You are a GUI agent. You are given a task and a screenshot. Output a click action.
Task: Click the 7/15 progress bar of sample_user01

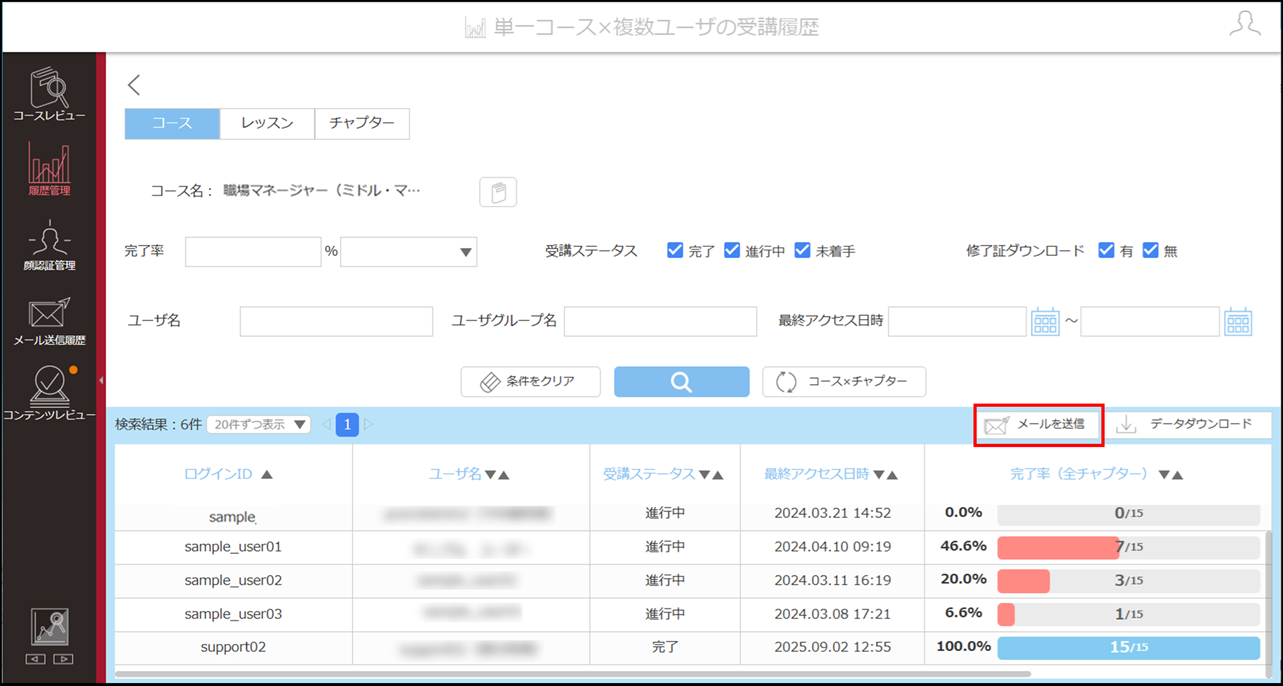1129,547
